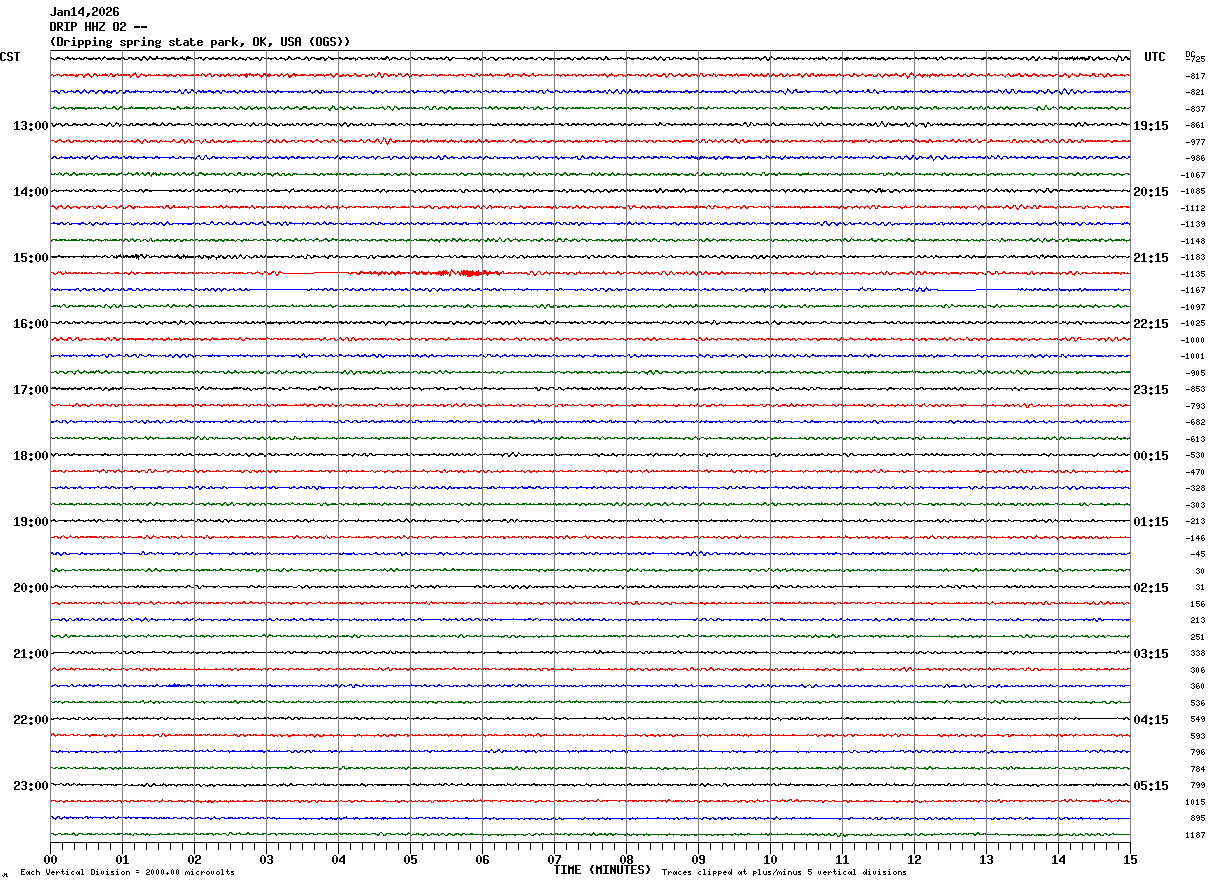Click the 02:15 UTC time label
Viewport: 1210px width, 886px height.
point(1151,588)
